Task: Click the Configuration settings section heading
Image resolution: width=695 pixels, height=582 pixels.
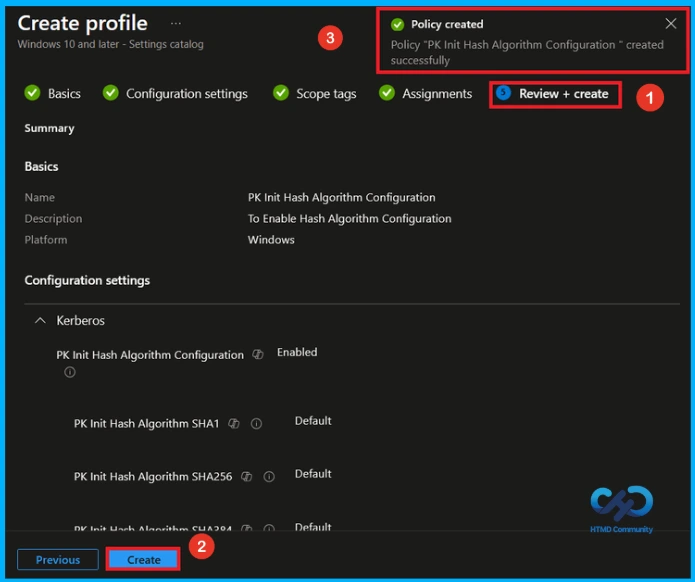Action: click(x=87, y=280)
